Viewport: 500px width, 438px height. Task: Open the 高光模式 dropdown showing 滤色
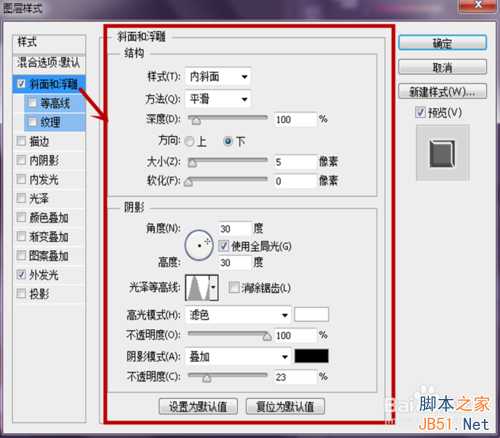pos(238,315)
